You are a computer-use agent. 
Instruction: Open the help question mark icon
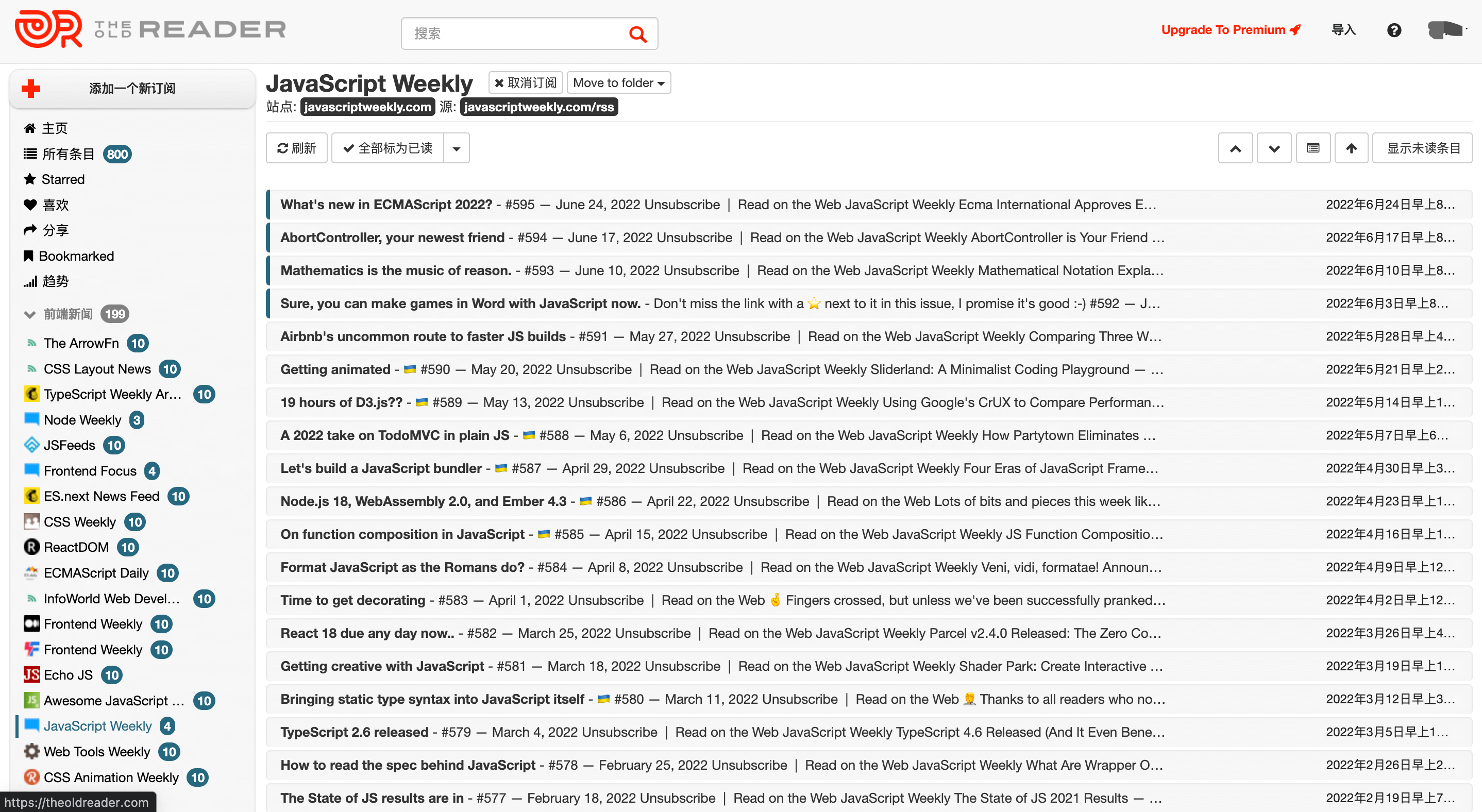pos(1393,30)
